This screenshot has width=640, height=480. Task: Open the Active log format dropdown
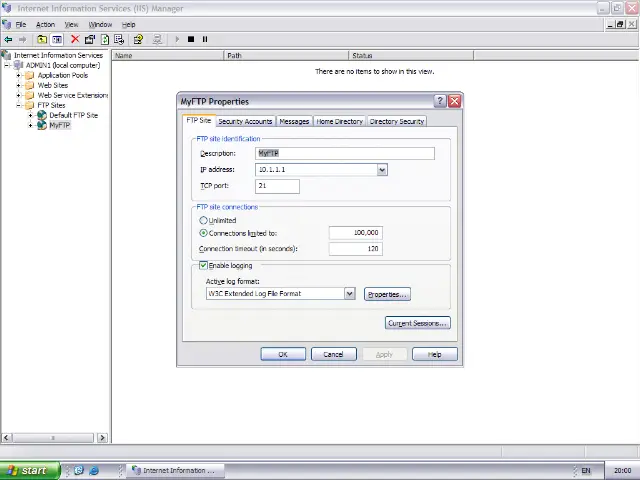tap(349, 293)
